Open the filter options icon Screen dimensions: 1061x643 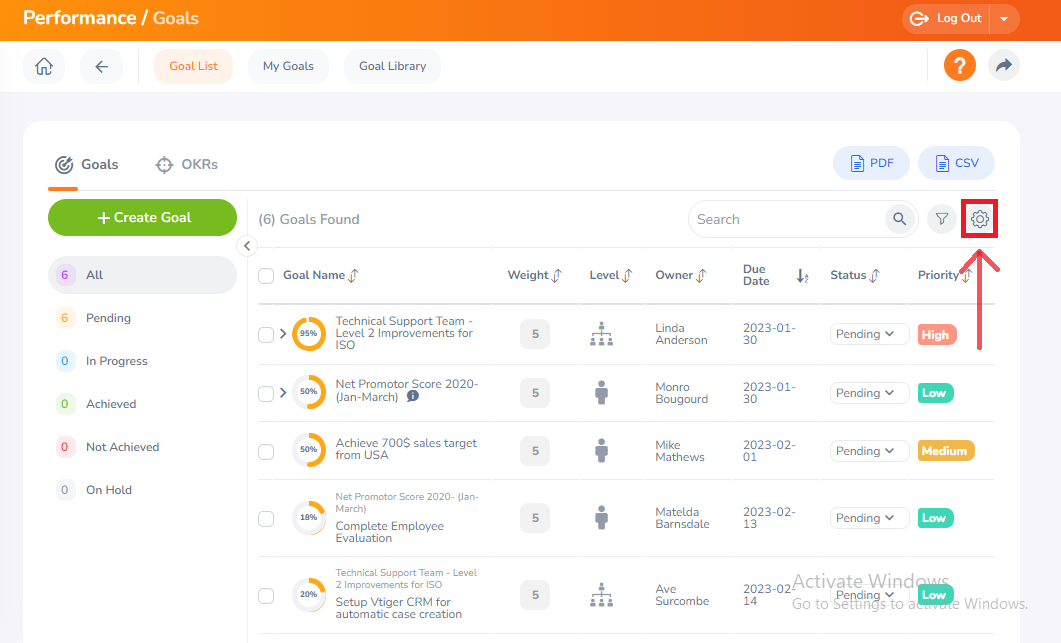click(940, 218)
